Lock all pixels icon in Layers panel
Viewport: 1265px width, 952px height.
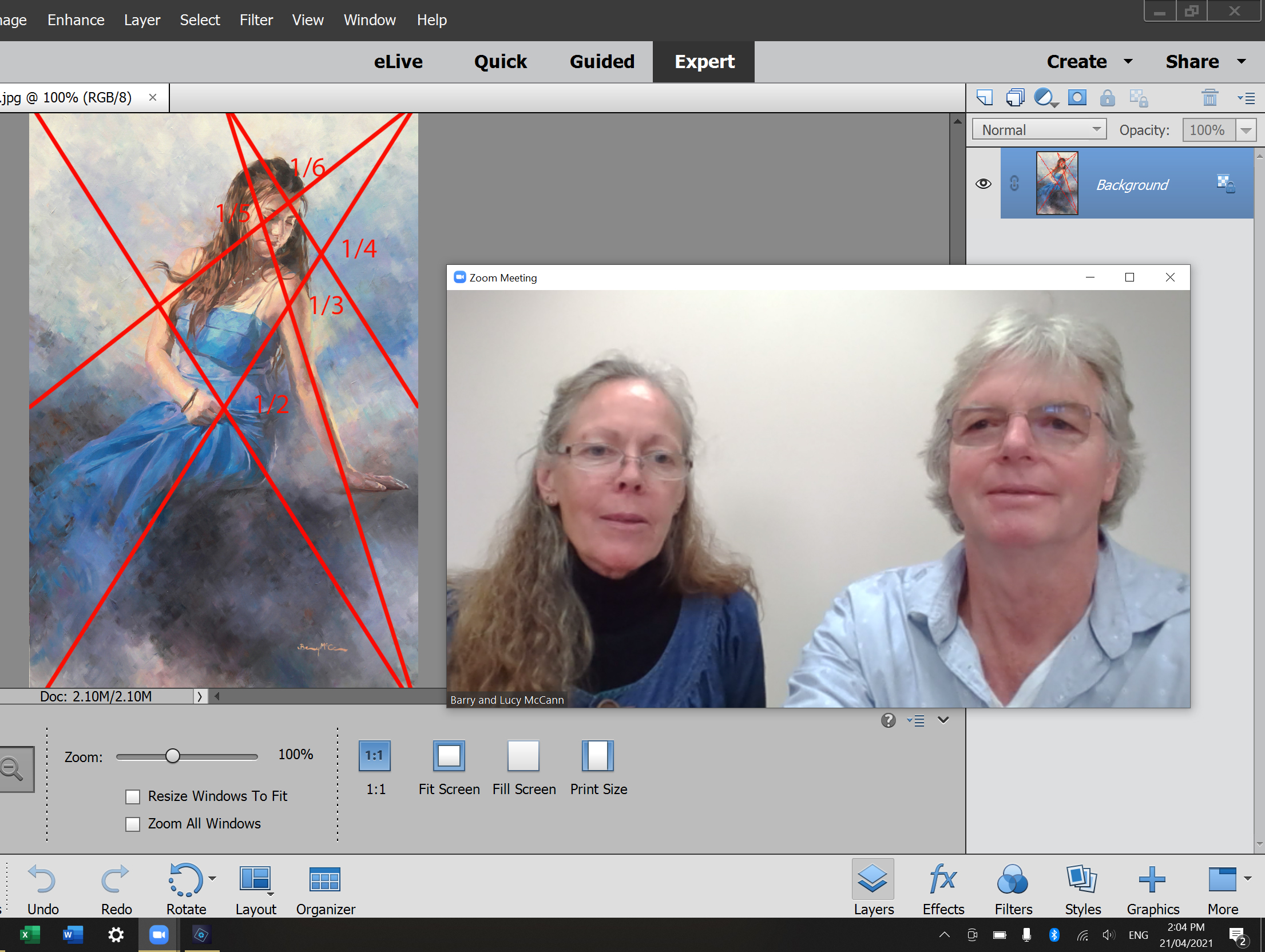1107,98
